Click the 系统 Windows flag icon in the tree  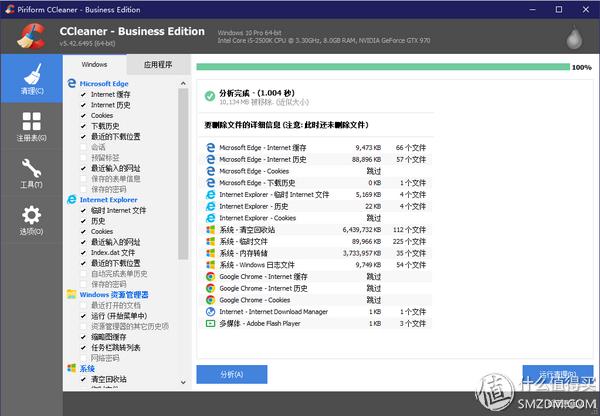tap(72, 368)
